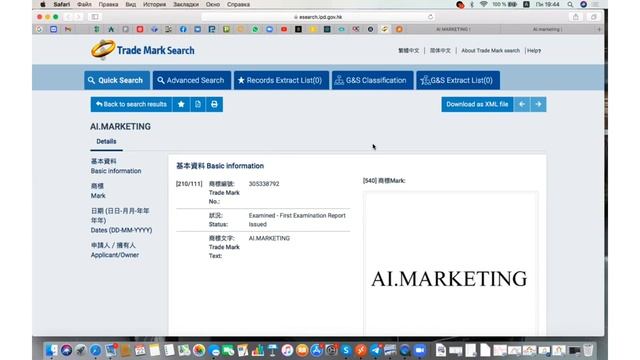Open Facebook bookmark in favorites bar

[x=183, y=29]
